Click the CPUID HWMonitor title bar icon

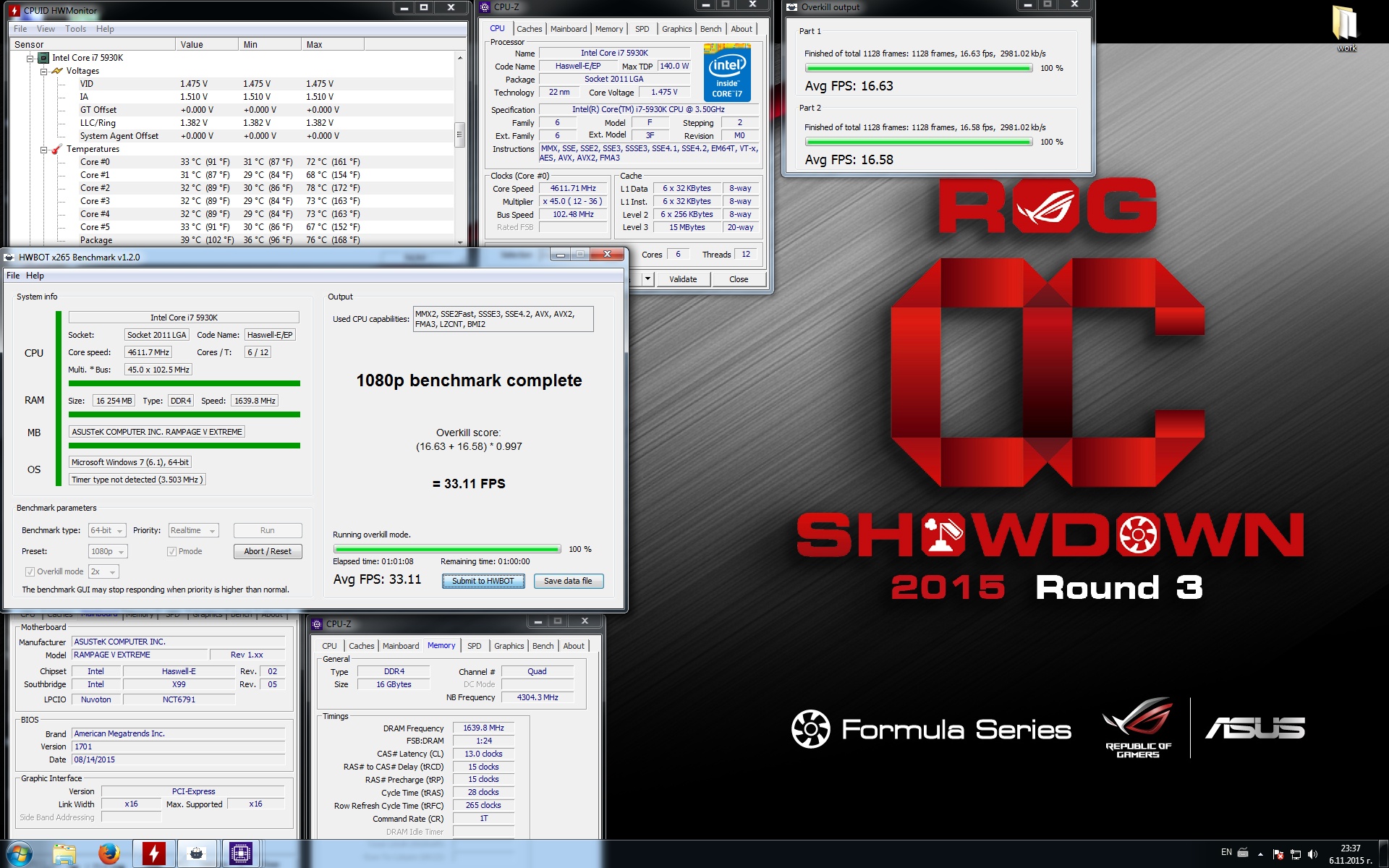pyautogui.click(x=14, y=10)
